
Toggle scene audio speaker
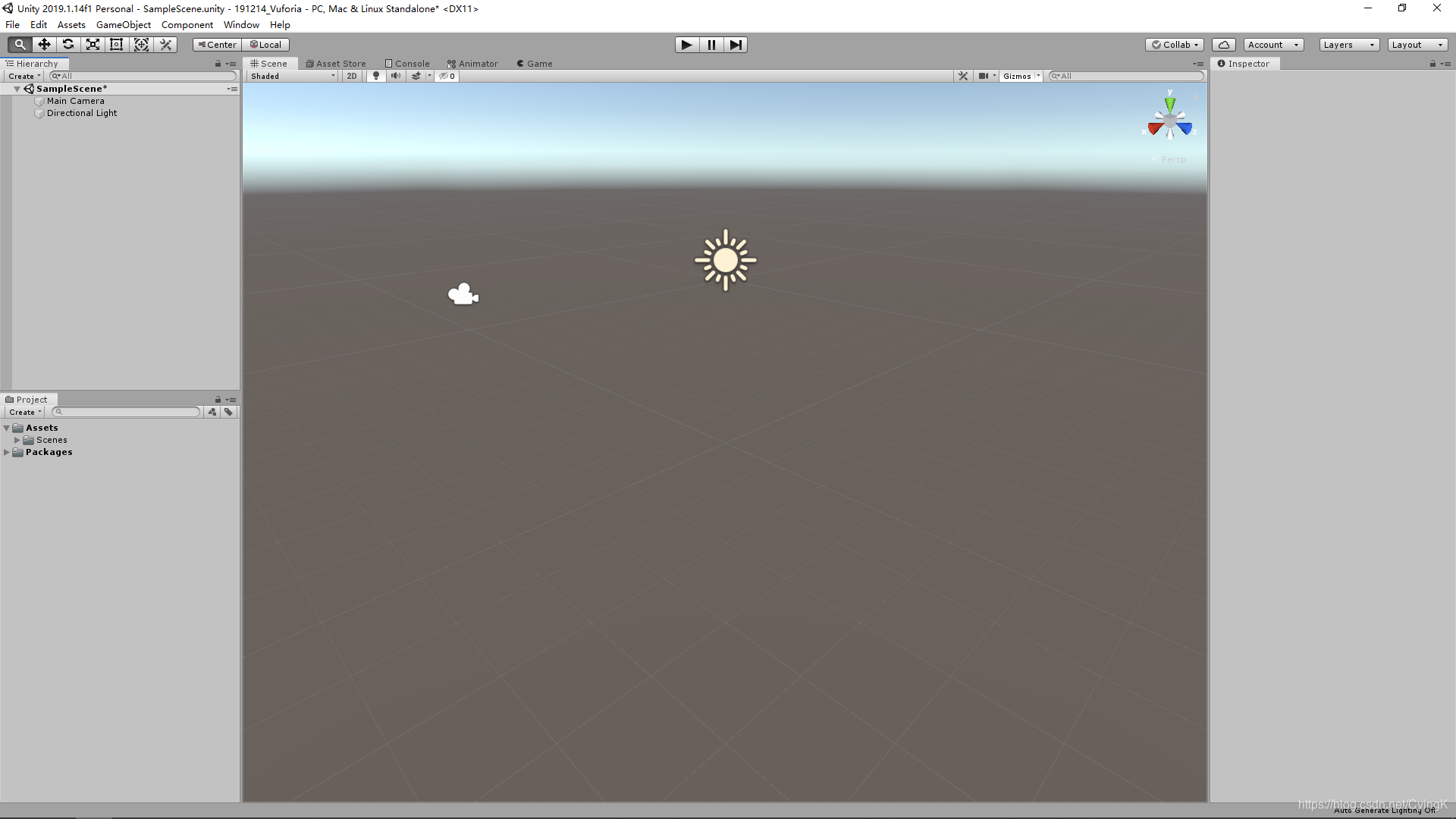point(396,76)
